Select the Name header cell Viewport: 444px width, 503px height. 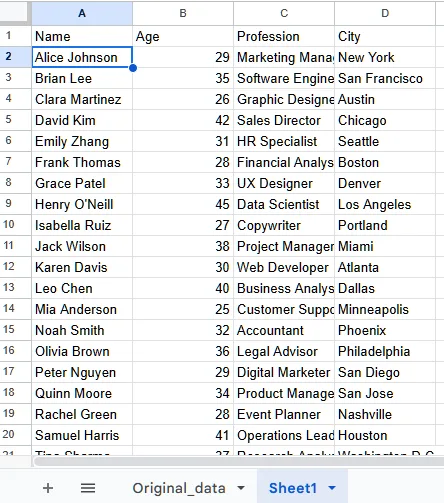click(x=82, y=36)
